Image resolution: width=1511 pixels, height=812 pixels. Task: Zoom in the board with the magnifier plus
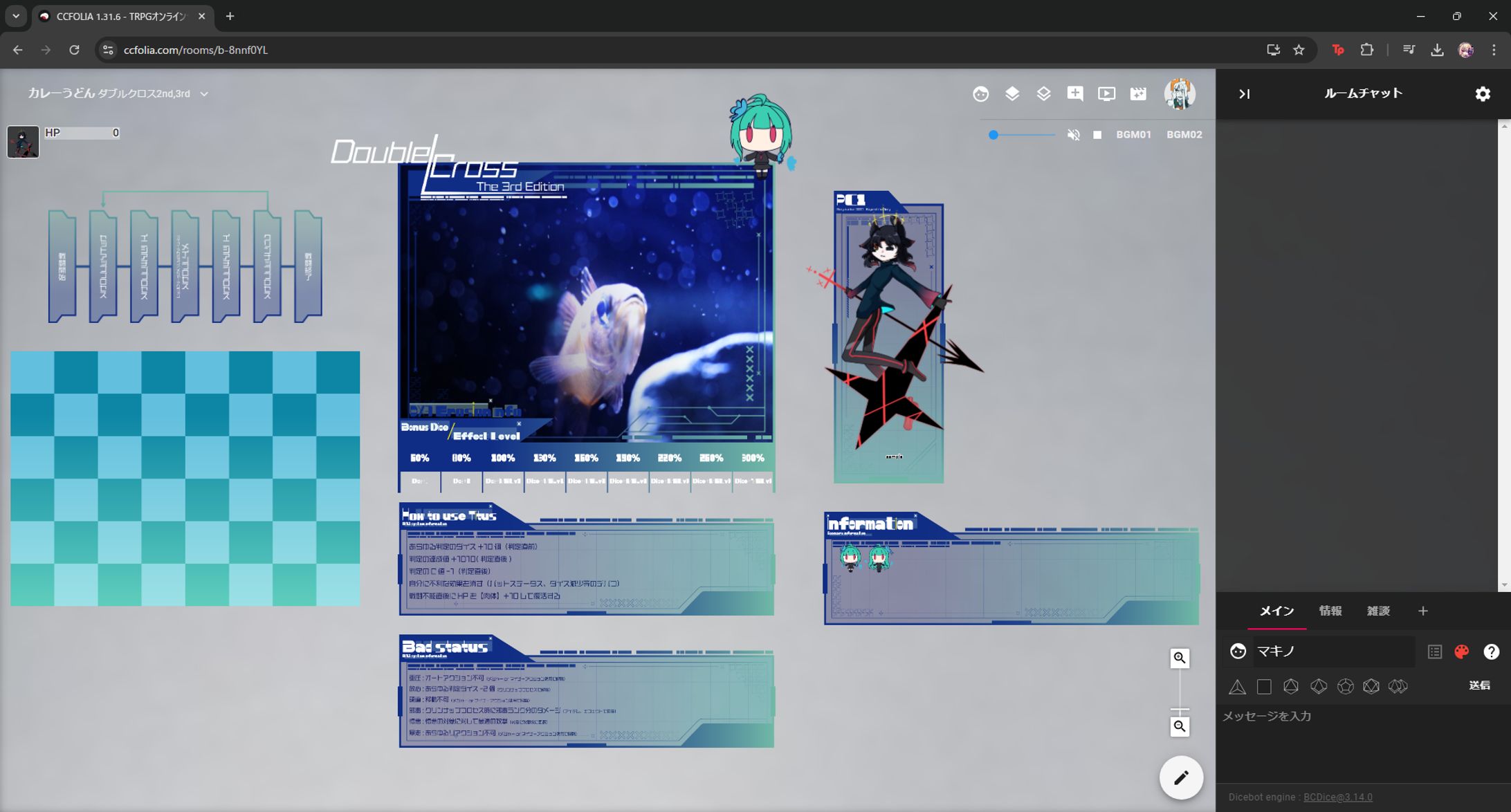click(1180, 658)
